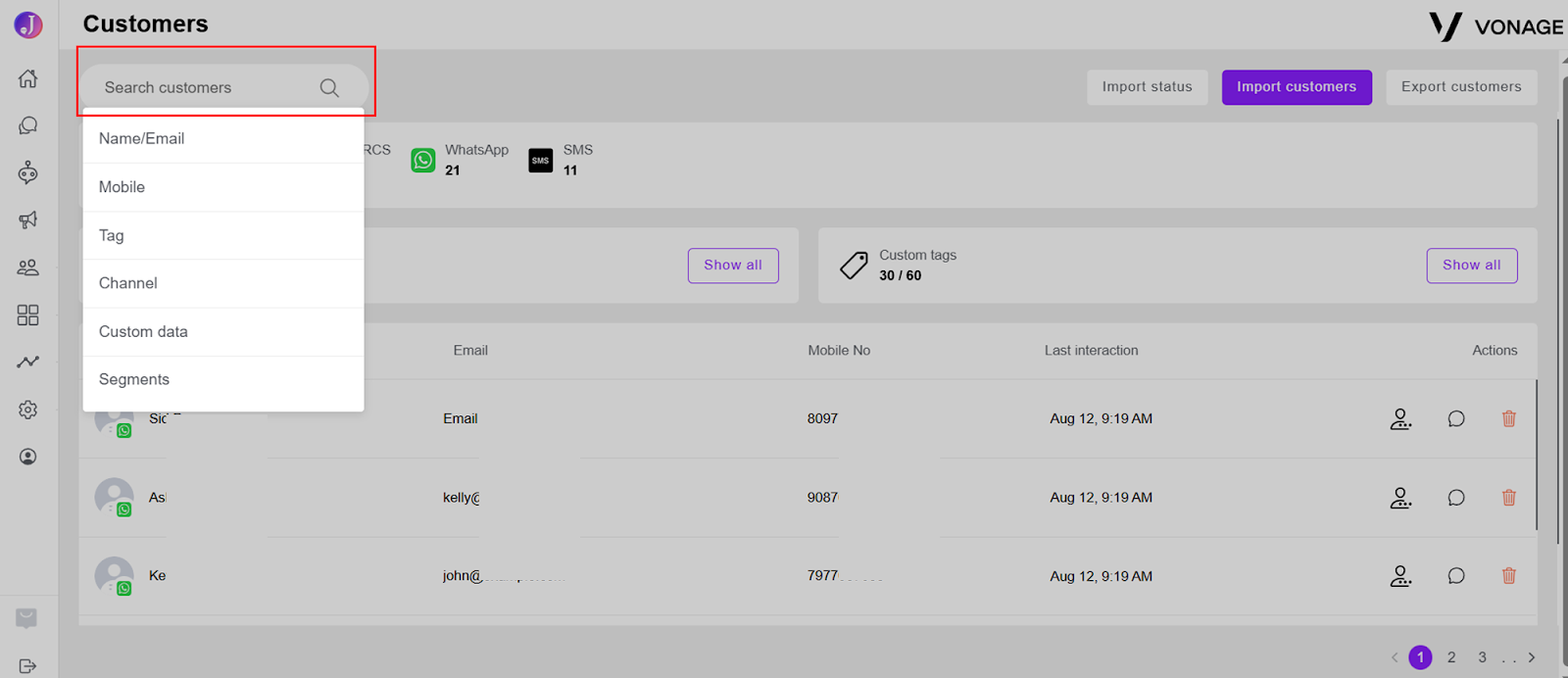Click the 7977 mobile number cell
The image size is (1568, 678).
pyautogui.click(x=822, y=576)
